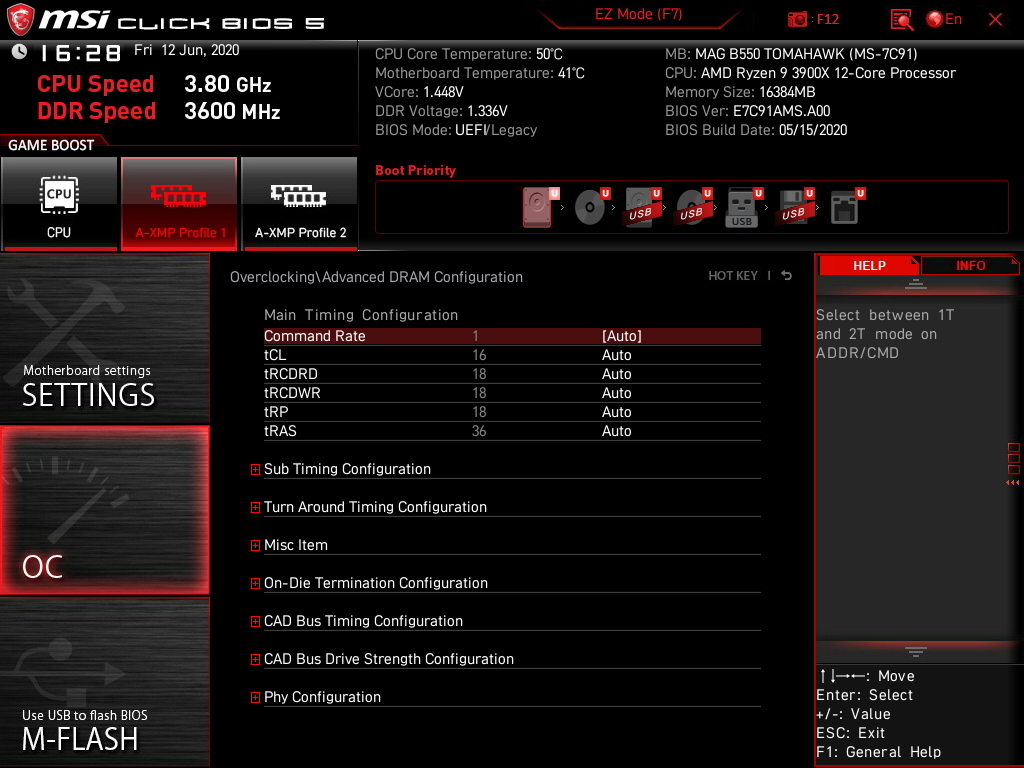The width and height of the screenshot is (1024, 768).
Task: Open the Command Rate [Auto] value
Action: [x=621, y=336]
